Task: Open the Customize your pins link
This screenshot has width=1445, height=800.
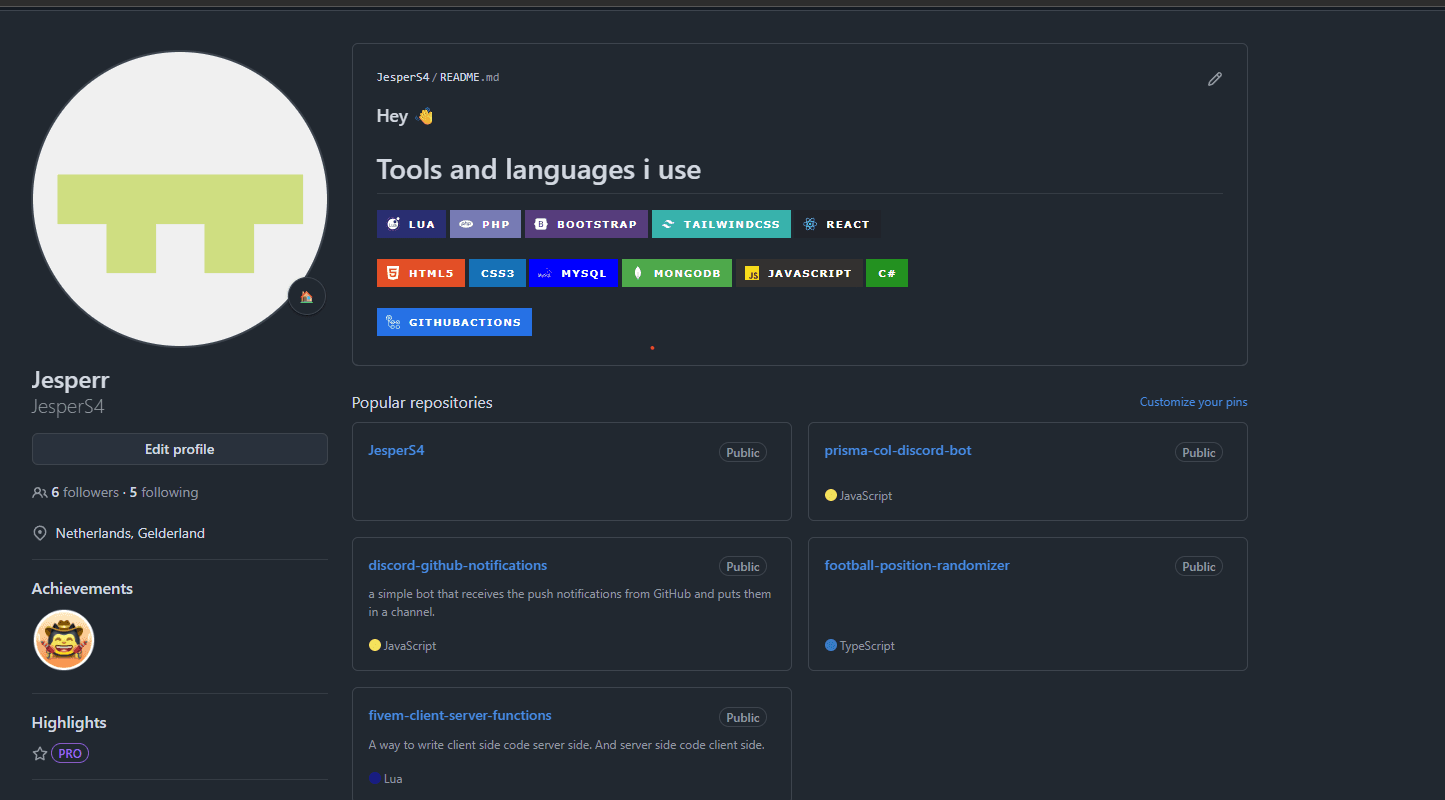Action: [x=1193, y=401]
